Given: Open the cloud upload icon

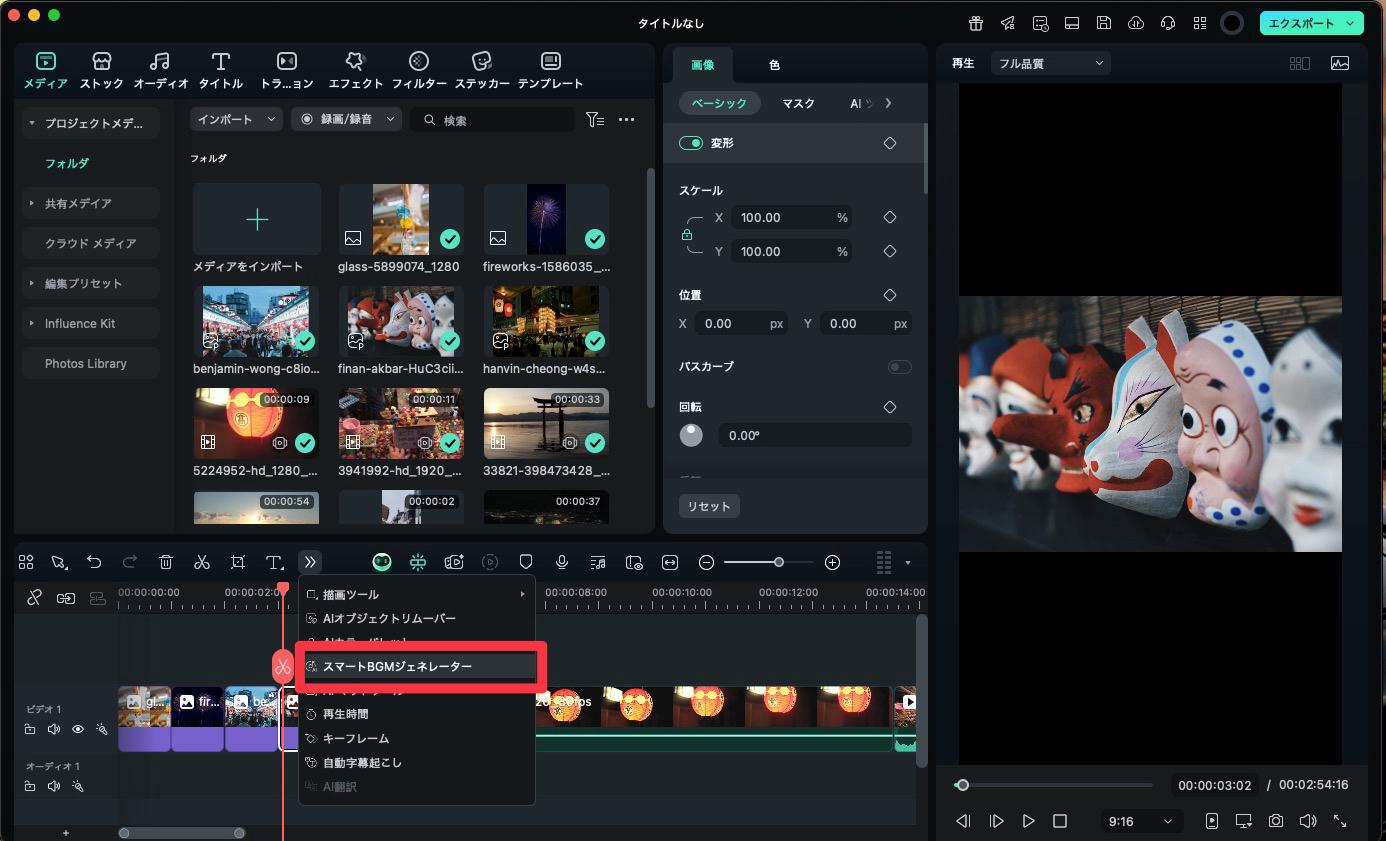Looking at the screenshot, I should click(1136, 23).
